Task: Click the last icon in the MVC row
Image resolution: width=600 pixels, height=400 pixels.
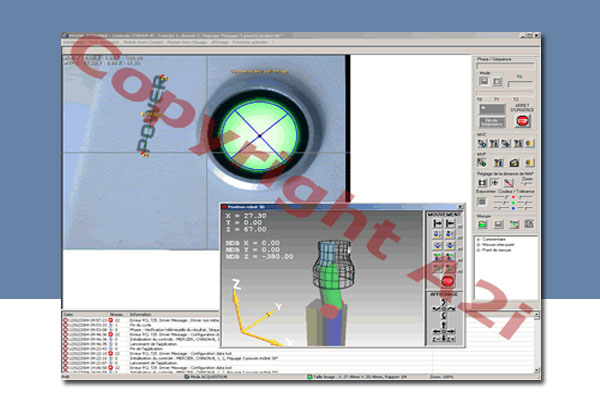Action: 529,143
